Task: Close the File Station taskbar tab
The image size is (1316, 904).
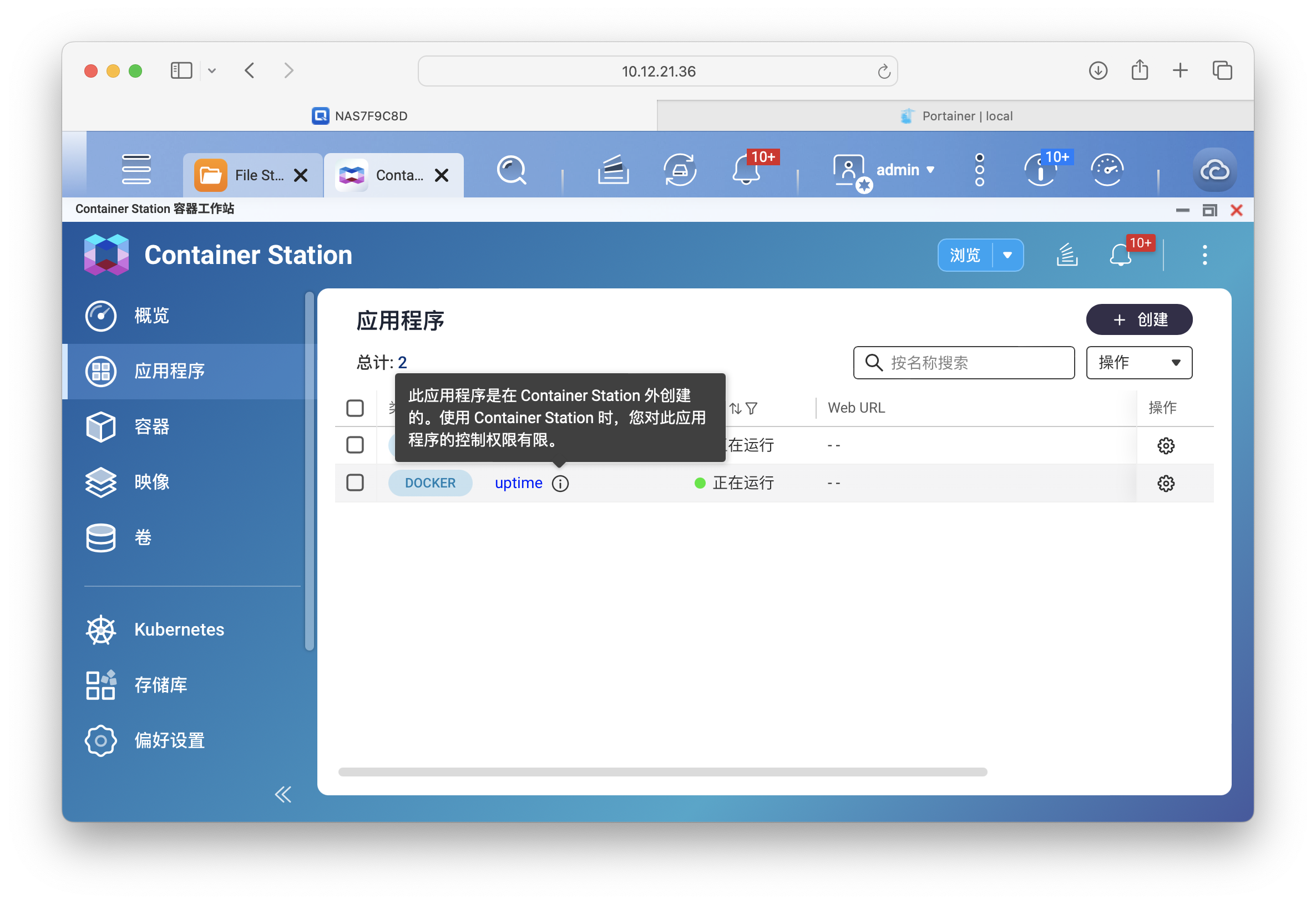Action: coord(301,176)
